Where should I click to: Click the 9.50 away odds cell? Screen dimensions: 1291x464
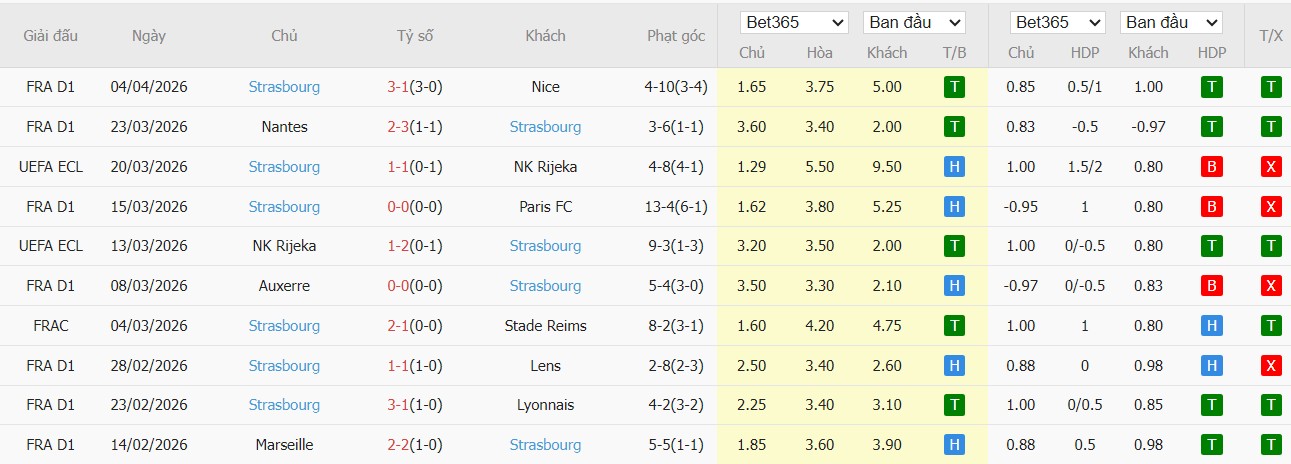click(885, 167)
